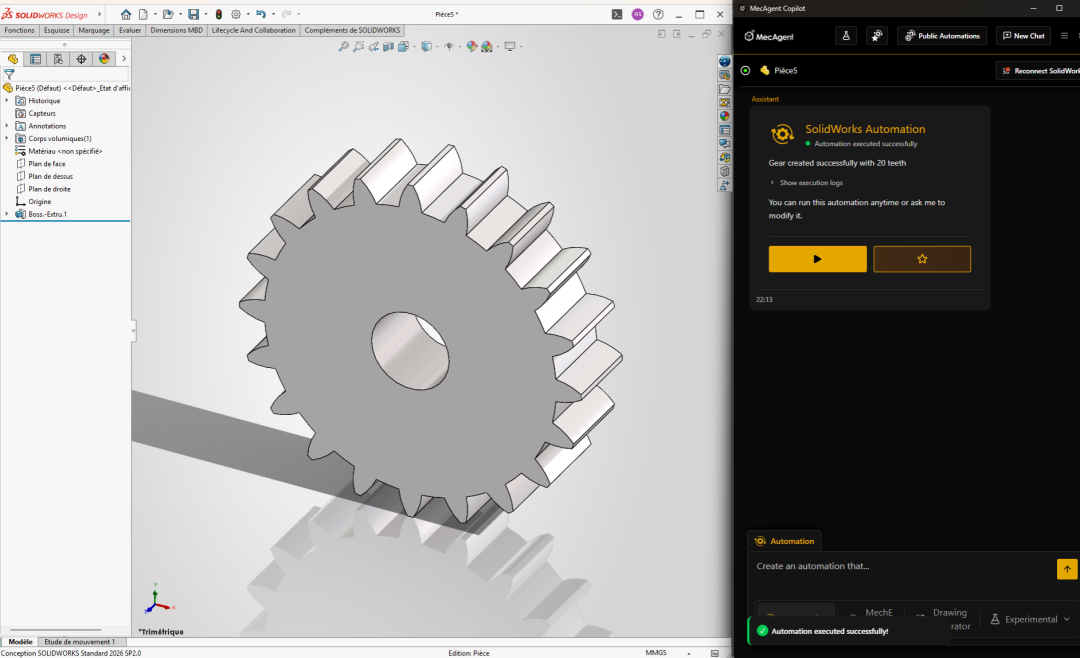Click the MecAgent starred gear icon button
1080x658 pixels.
877,36
